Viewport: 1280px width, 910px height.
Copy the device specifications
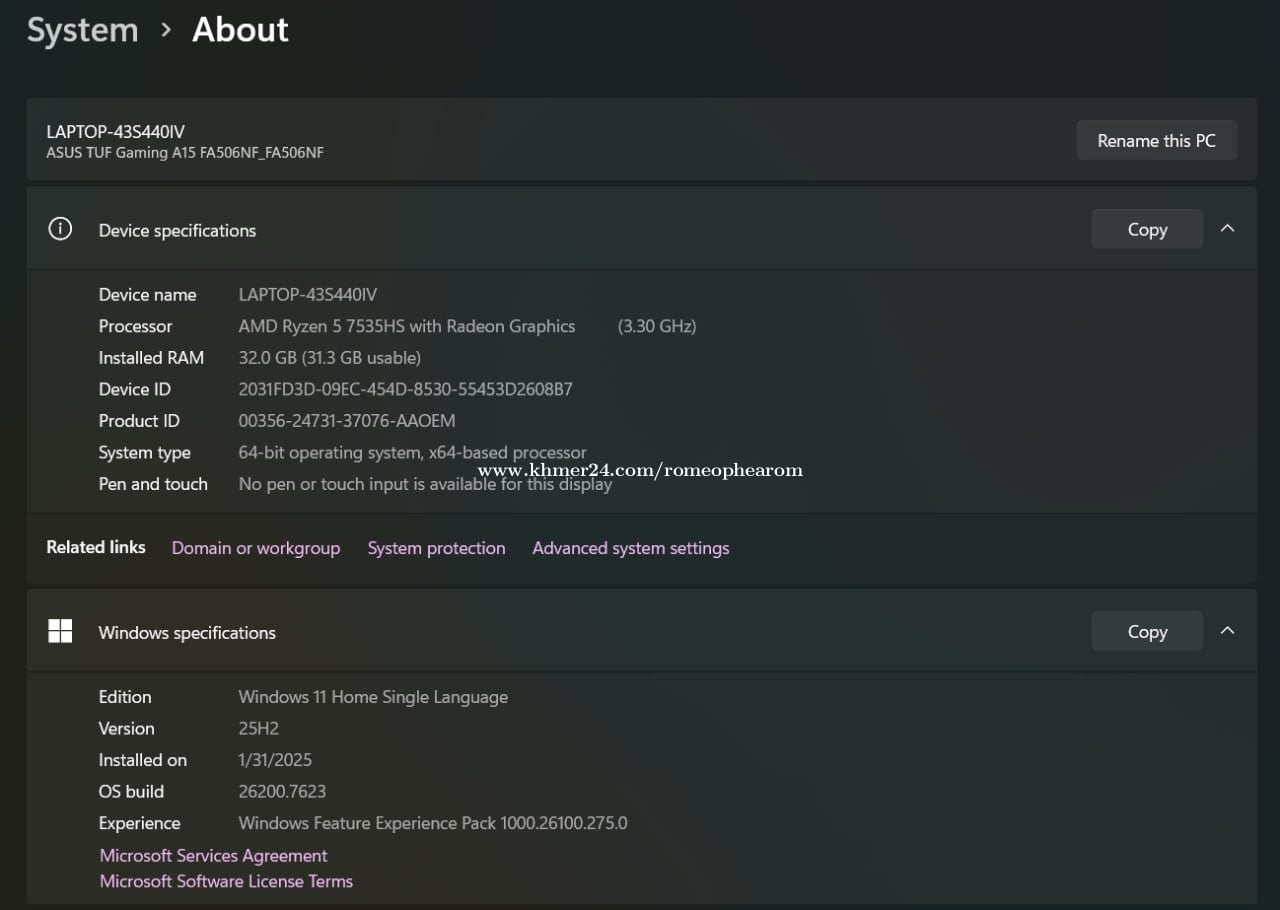1146,229
